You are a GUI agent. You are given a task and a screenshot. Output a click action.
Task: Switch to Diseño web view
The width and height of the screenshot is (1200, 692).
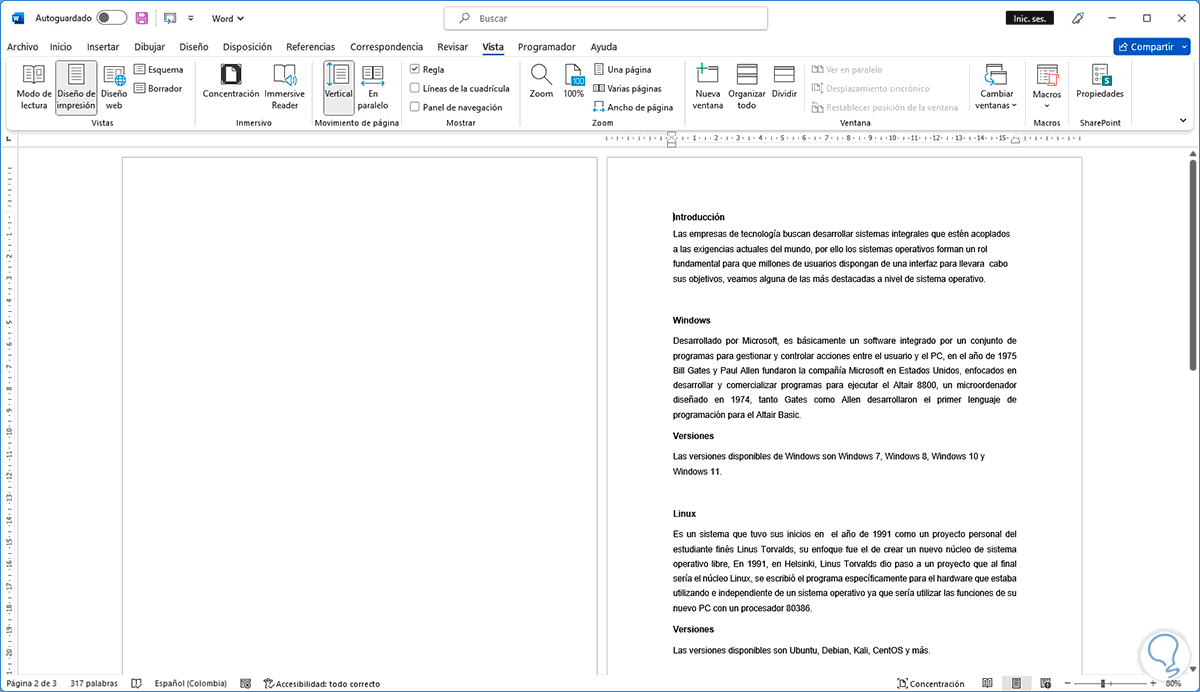(114, 87)
